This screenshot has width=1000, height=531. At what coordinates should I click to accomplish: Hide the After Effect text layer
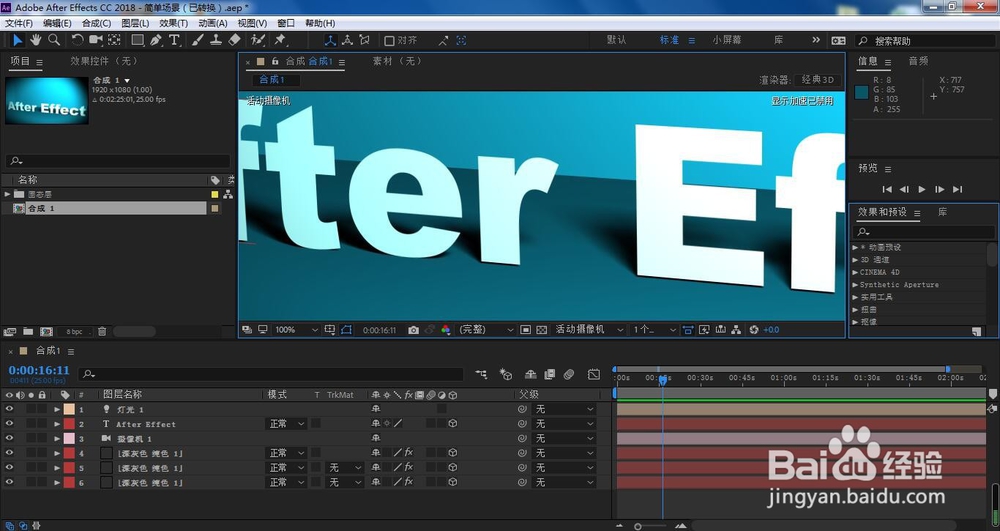(x=9, y=424)
